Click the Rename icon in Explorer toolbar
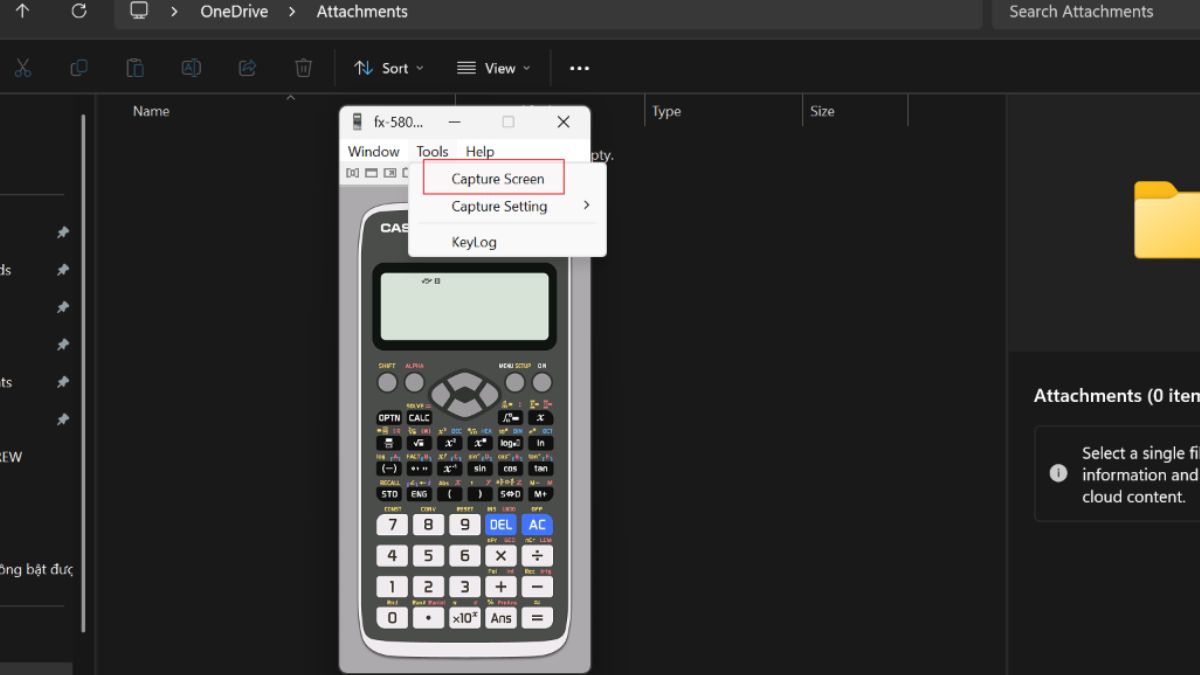 [x=191, y=68]
